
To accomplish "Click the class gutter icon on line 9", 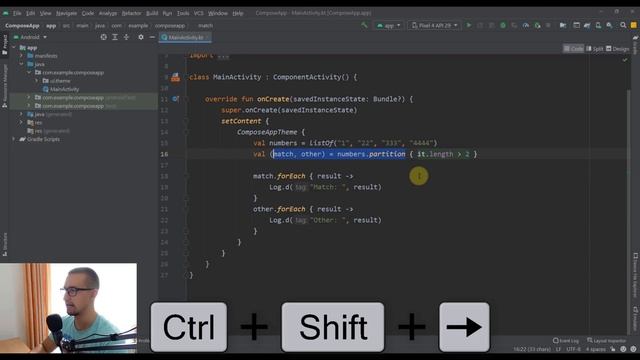I will [x=175, y=77].
